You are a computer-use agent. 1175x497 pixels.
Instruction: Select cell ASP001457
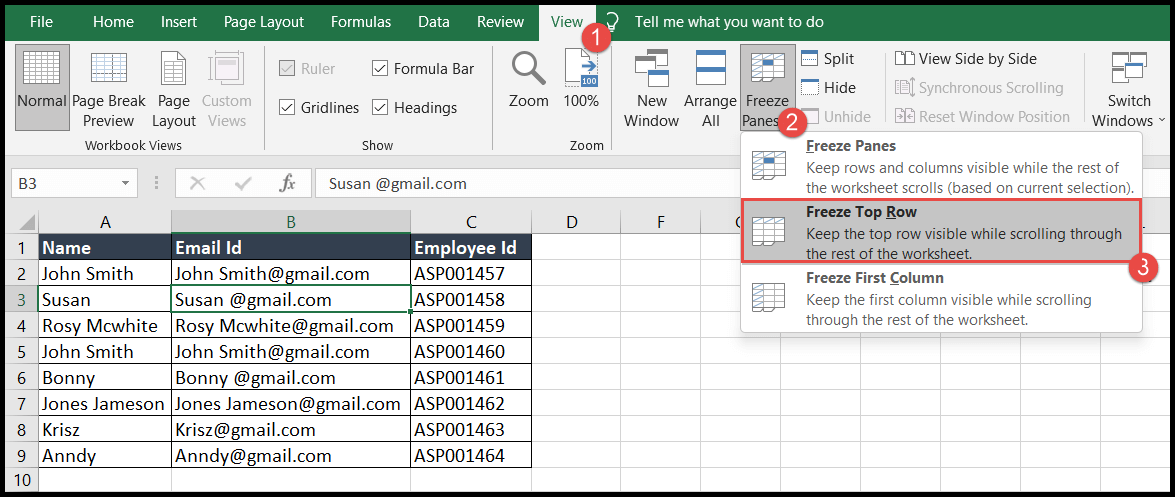click(x=471, y=274)
